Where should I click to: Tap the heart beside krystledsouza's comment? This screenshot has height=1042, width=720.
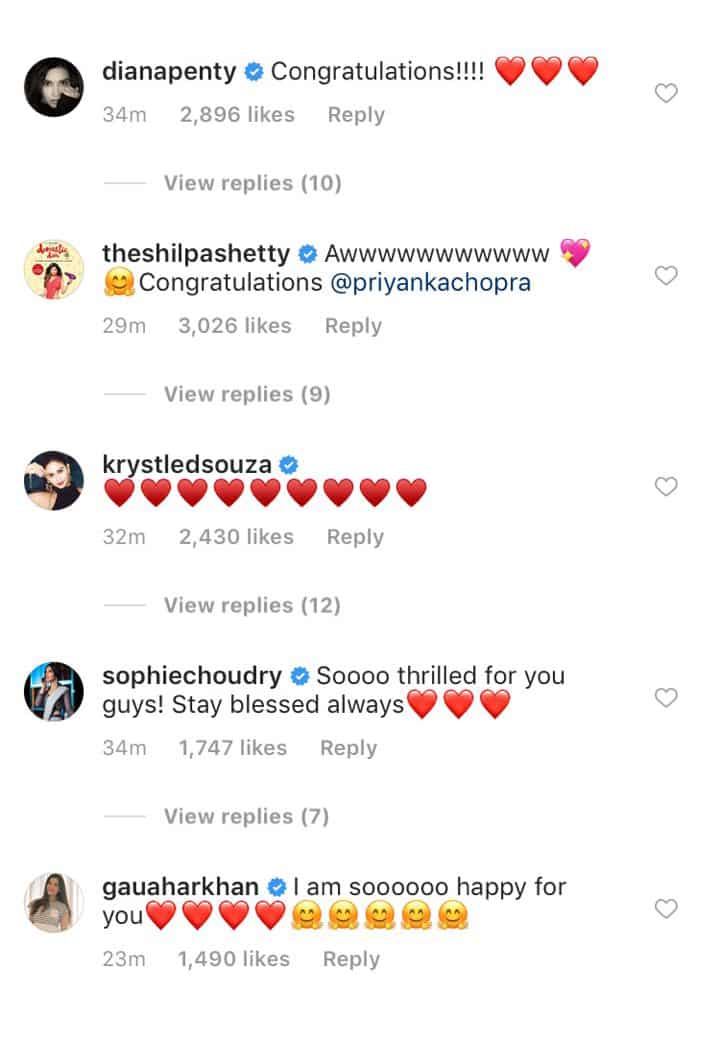(x=665, y=486)
